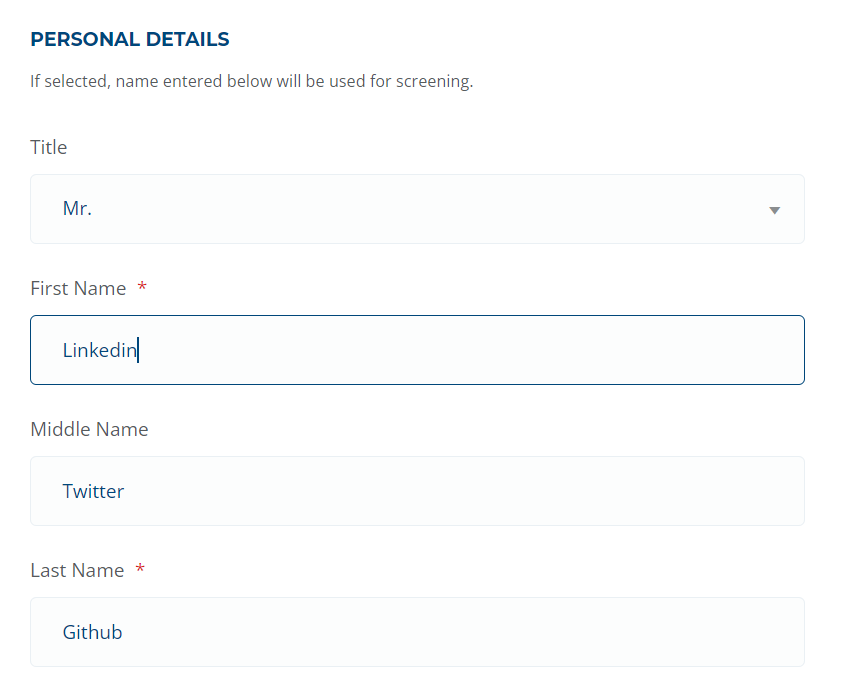Click the dropdown arrow beside Mr.

click(x=774, y=210)
